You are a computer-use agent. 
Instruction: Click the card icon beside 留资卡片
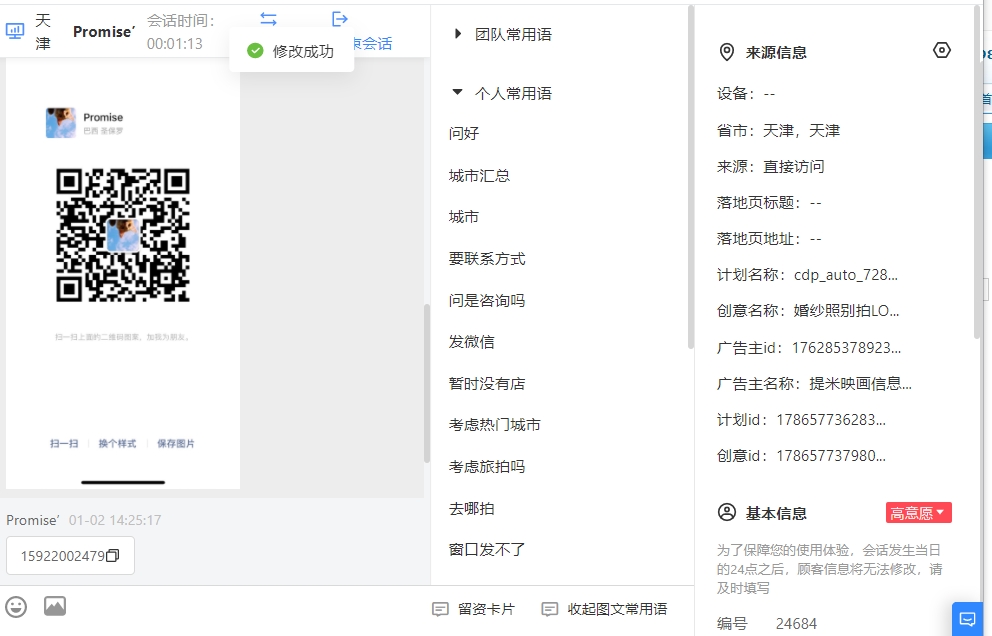point(440,609)
